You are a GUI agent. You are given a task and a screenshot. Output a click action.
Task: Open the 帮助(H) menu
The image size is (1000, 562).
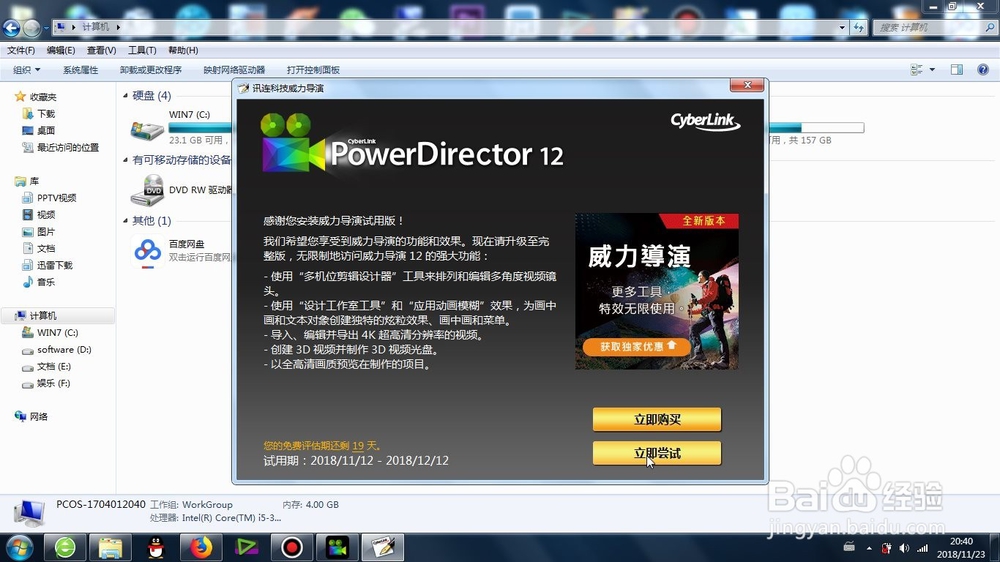click(x=183, y=50)
